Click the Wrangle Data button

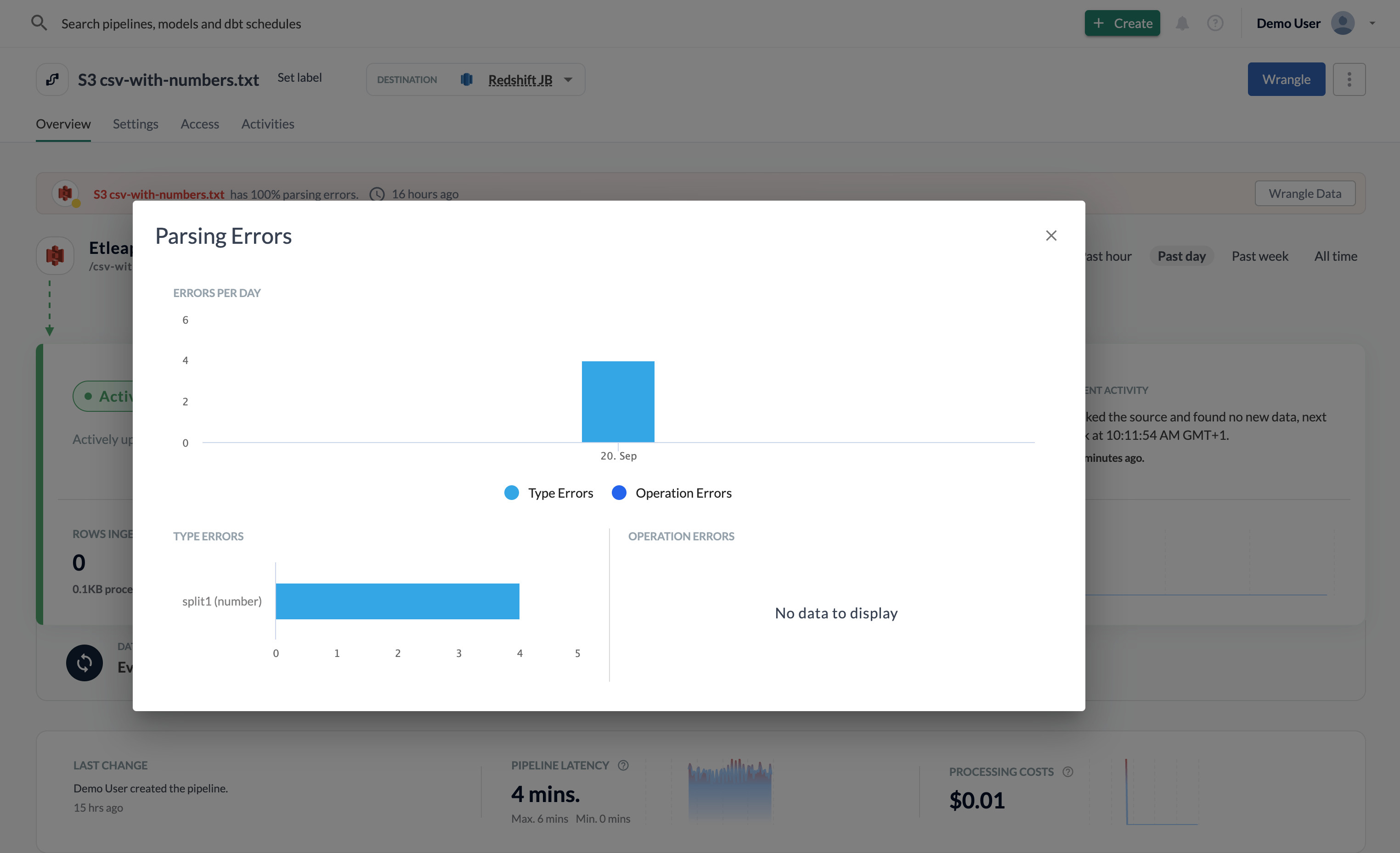click(x=1304, y=194)
